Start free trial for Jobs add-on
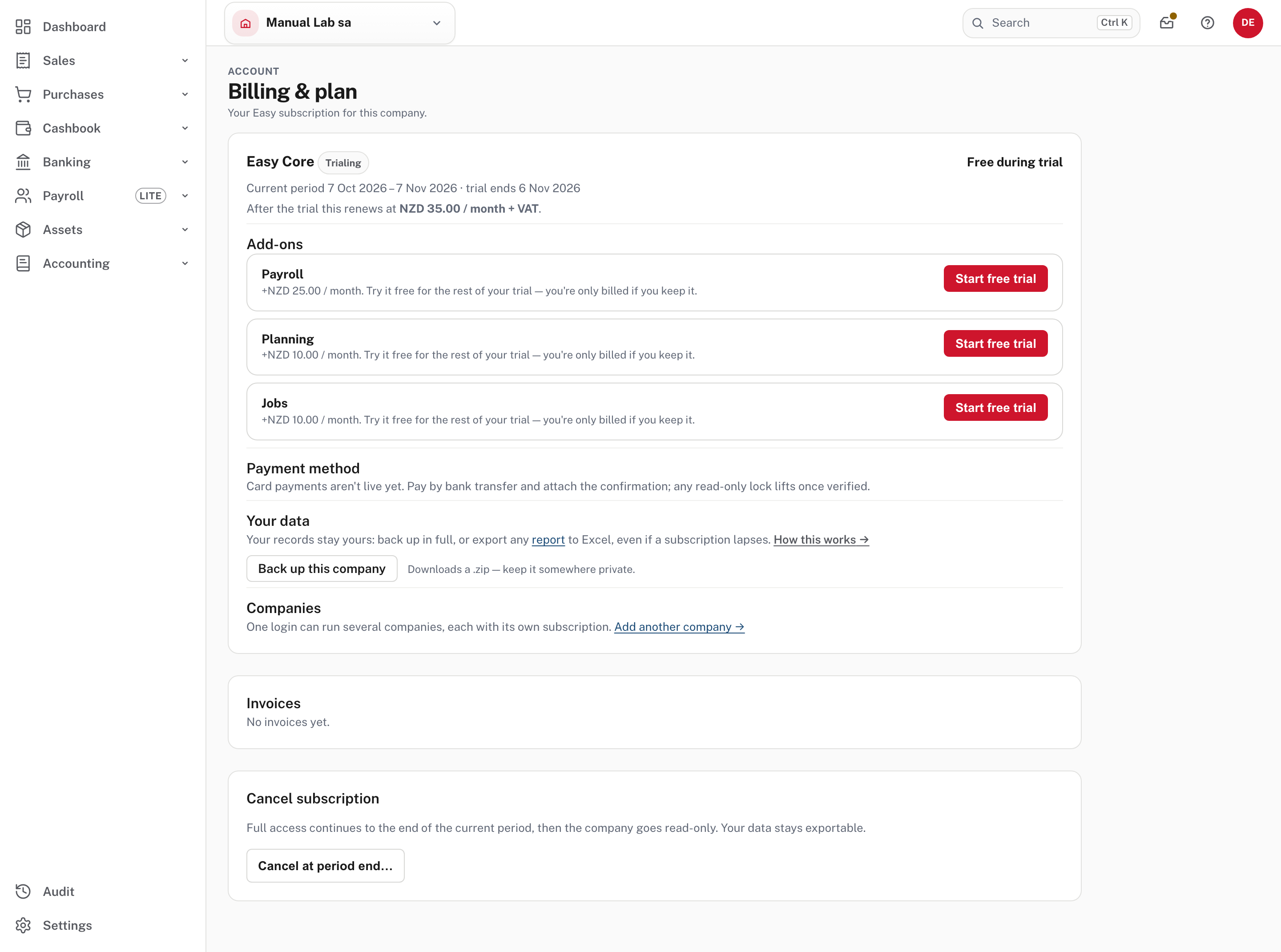Viewport: 1281px width, 952px height. tap(995, 407)
